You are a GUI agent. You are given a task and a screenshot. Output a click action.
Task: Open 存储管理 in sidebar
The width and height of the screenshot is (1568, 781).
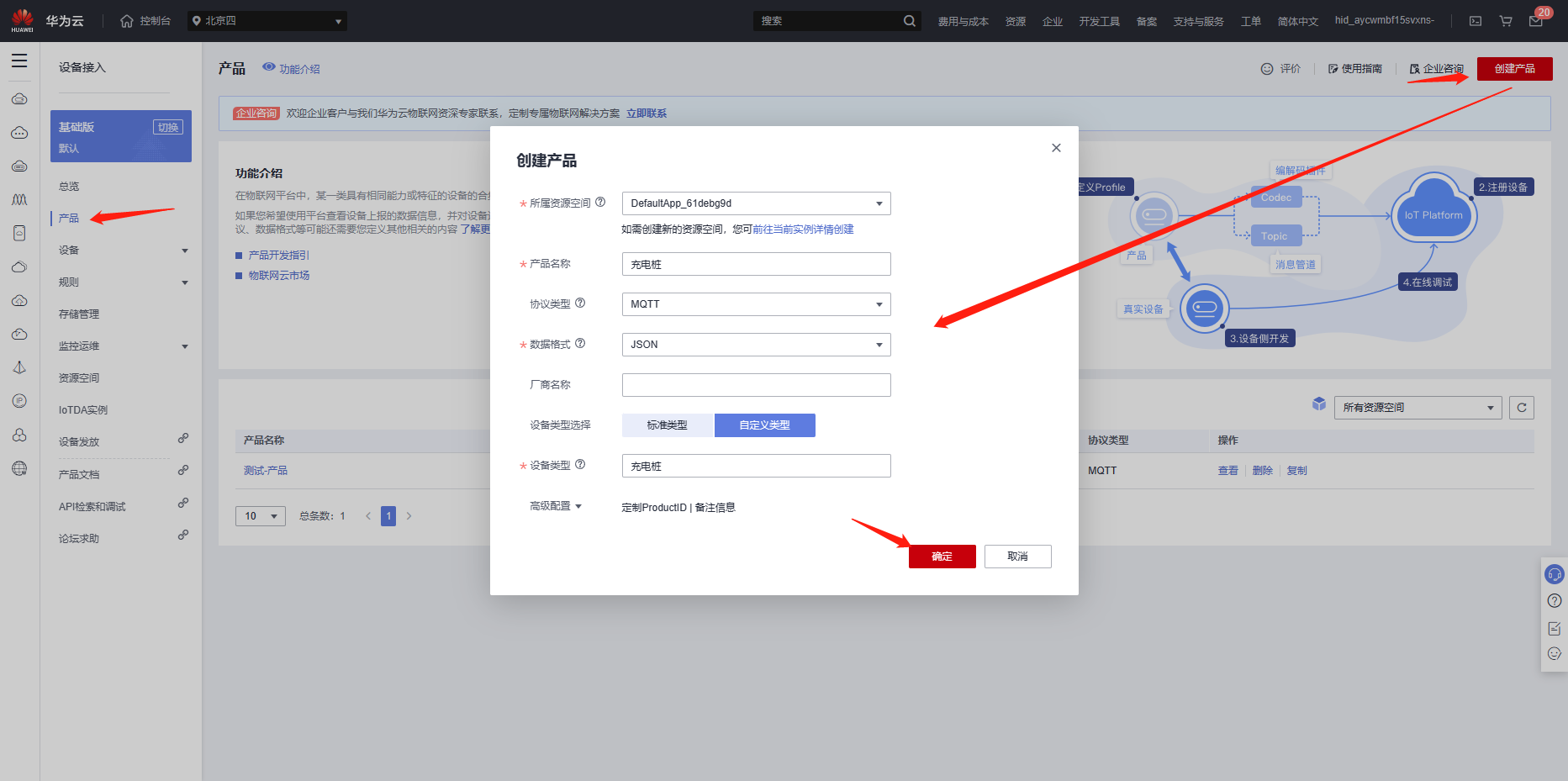tap(79, 314)
